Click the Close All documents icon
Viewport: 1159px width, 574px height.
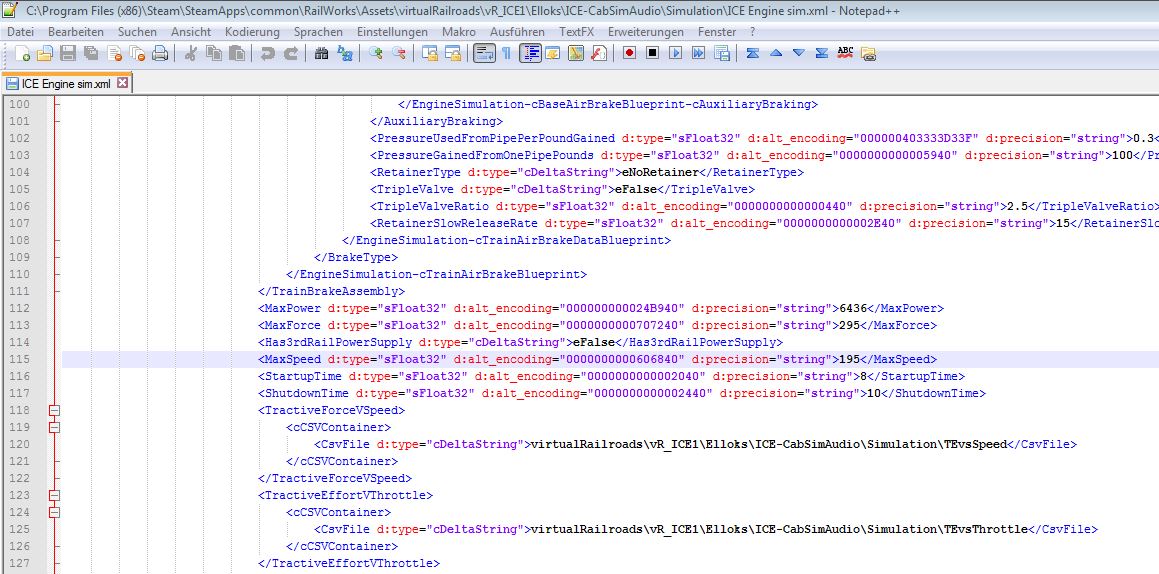(137, 53)
